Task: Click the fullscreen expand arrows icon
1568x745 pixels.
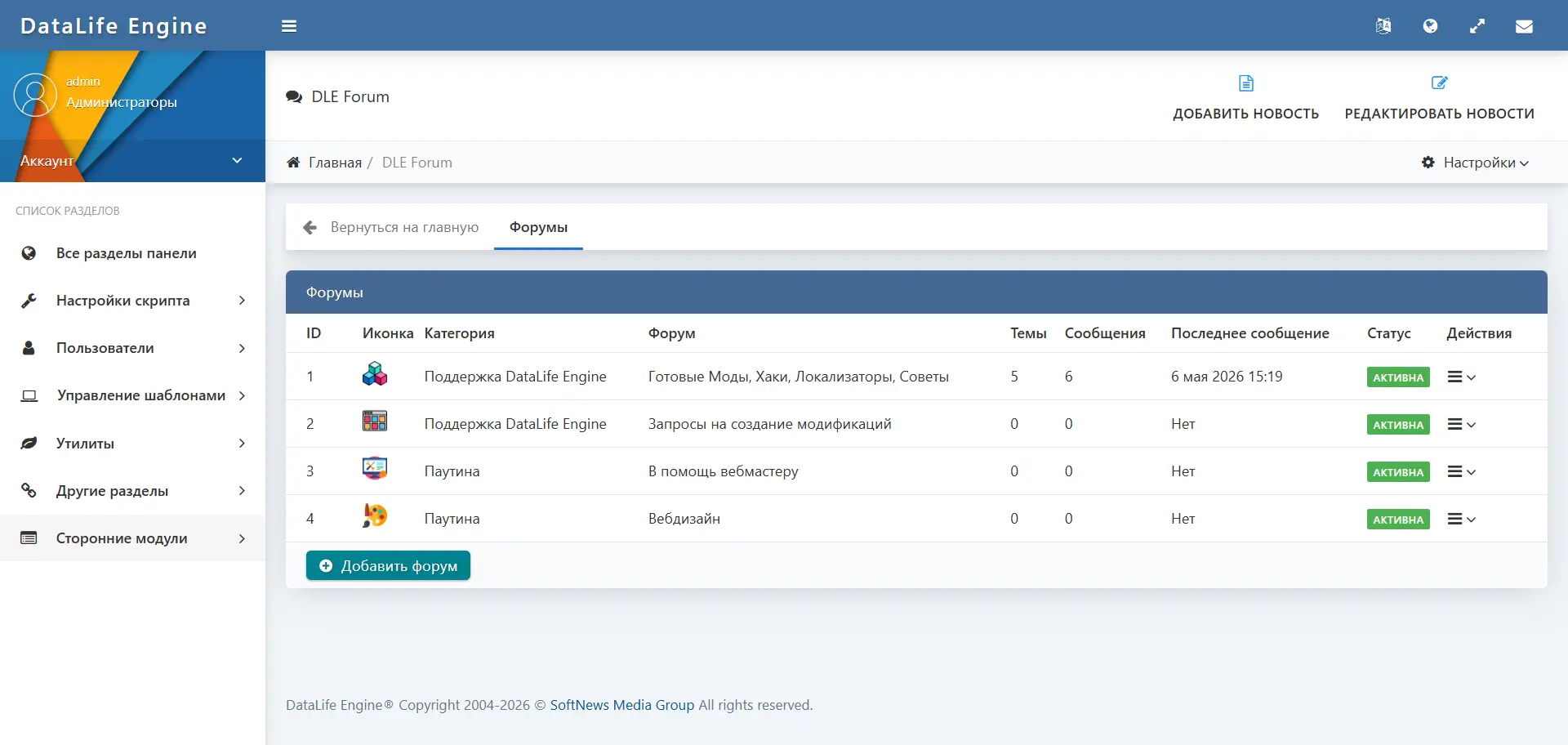Action: tap(1477, 26)
